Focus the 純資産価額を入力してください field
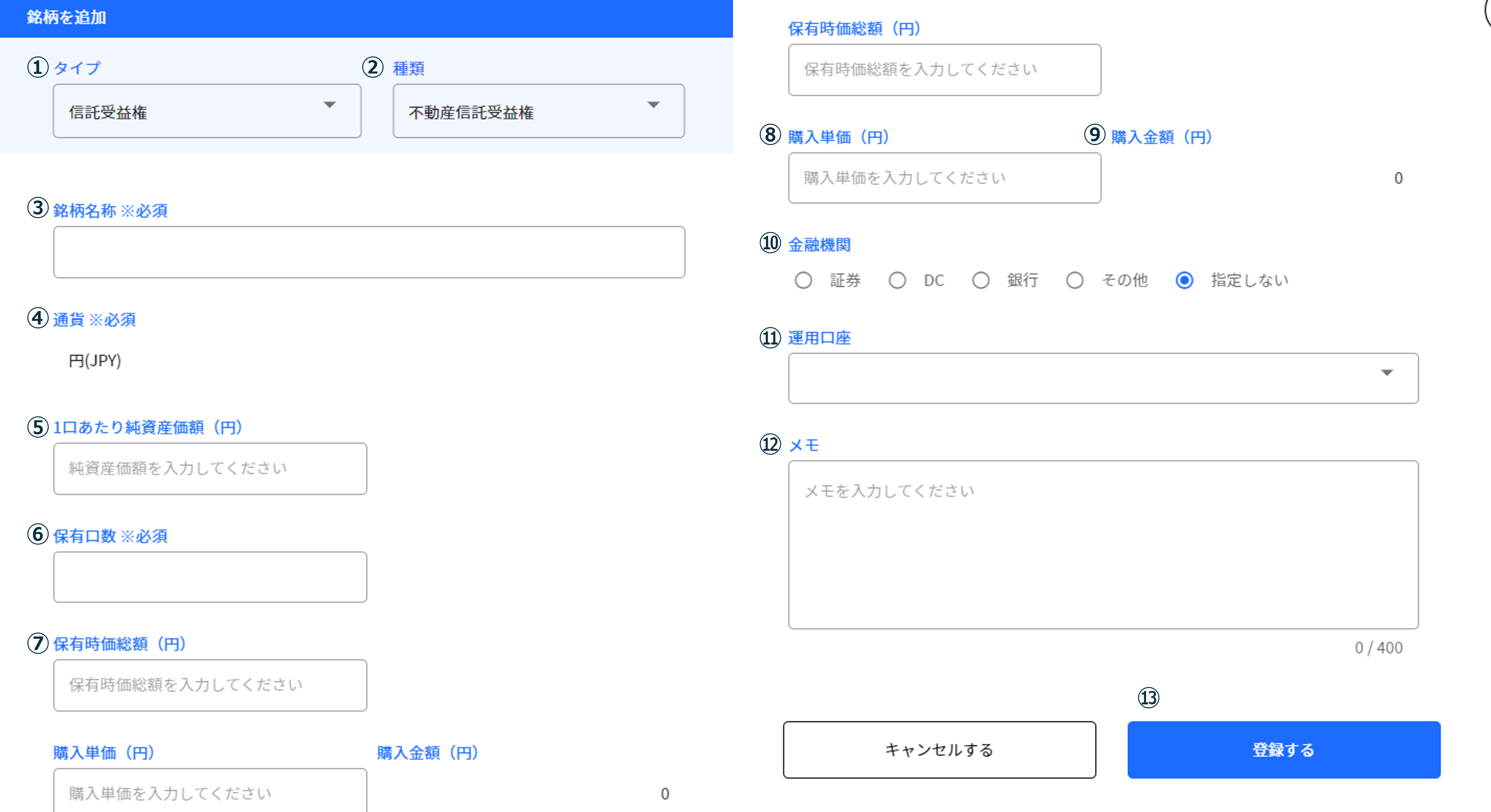This screenshot has height=812, width=1491. pos(210,469)
